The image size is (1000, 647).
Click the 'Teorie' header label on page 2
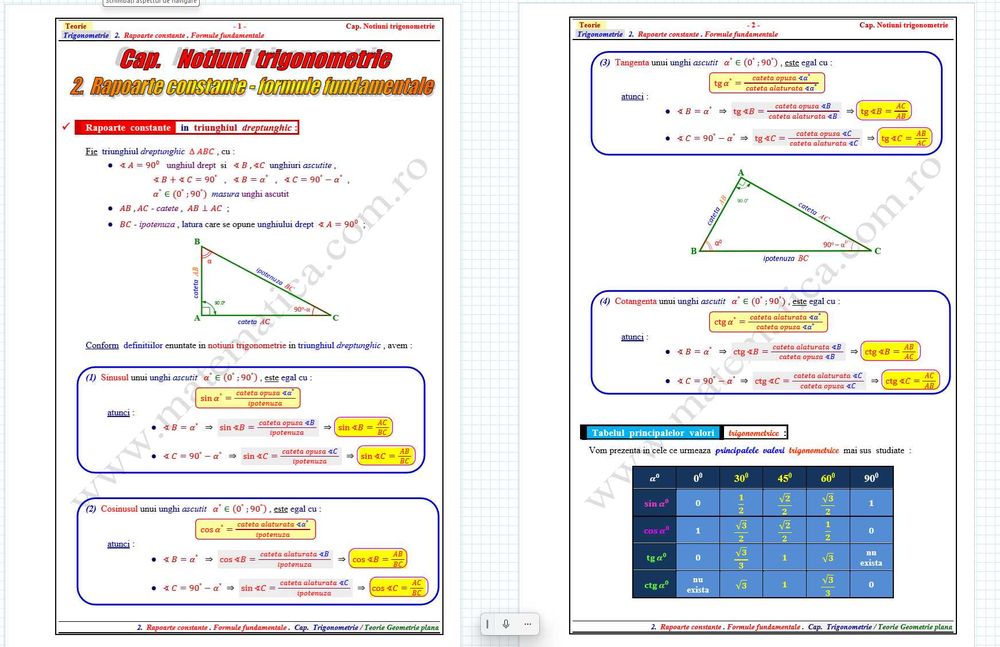click(589, 25)
